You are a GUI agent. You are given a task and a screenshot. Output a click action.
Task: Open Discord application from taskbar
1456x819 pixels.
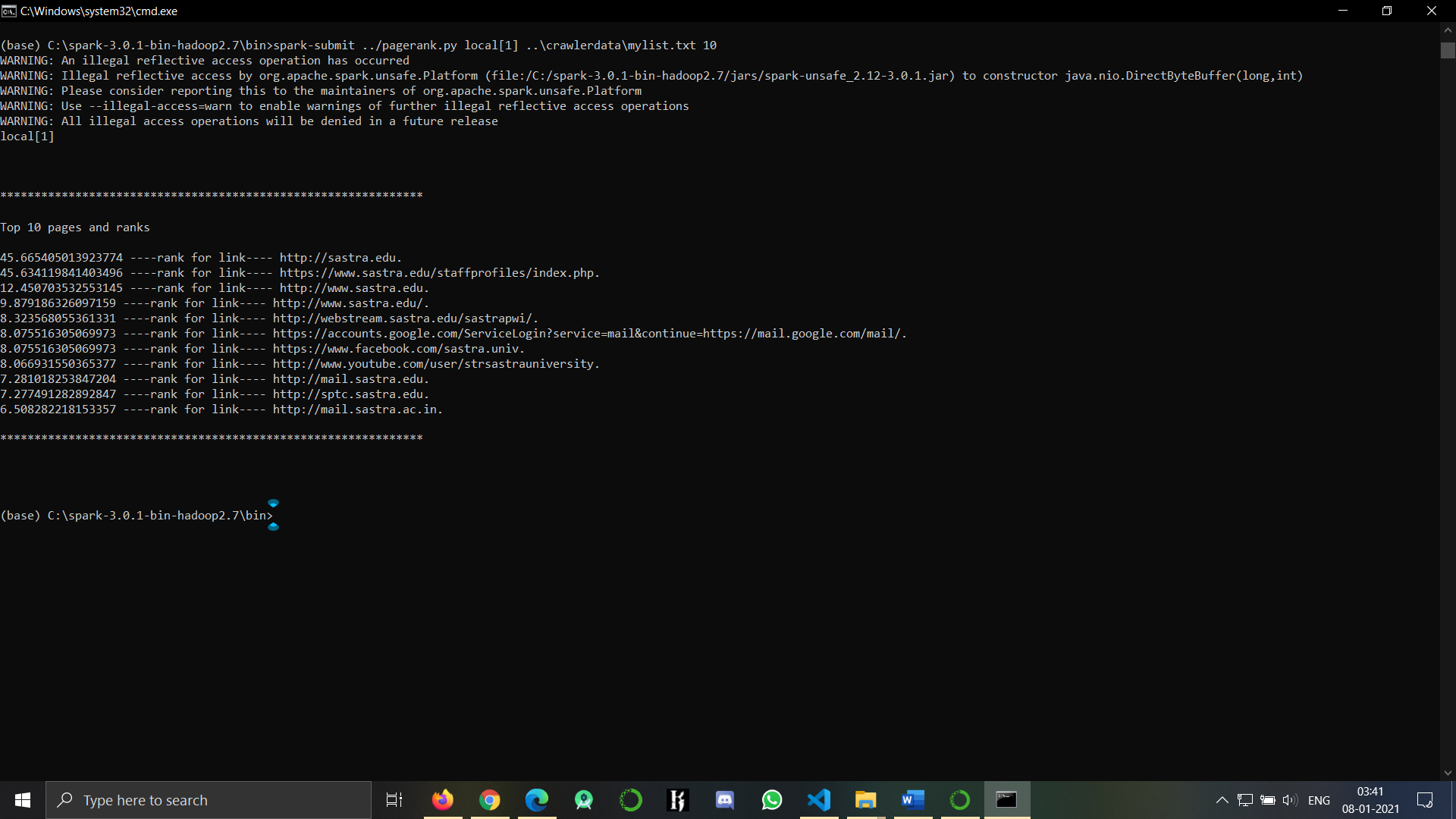pyautogui.click(x=724, y=800)
